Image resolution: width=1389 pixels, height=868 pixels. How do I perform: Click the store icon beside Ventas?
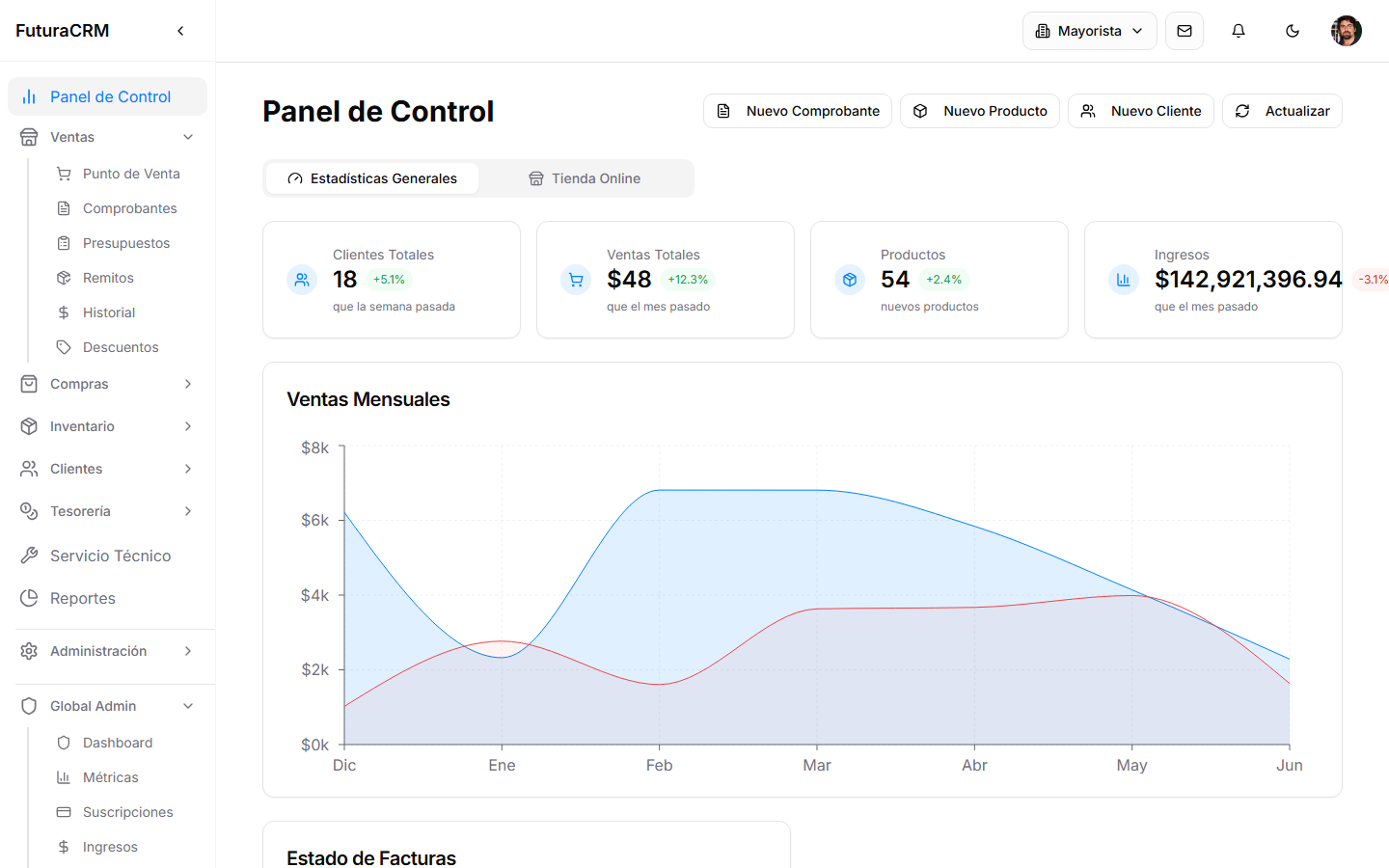coord(29,137)
